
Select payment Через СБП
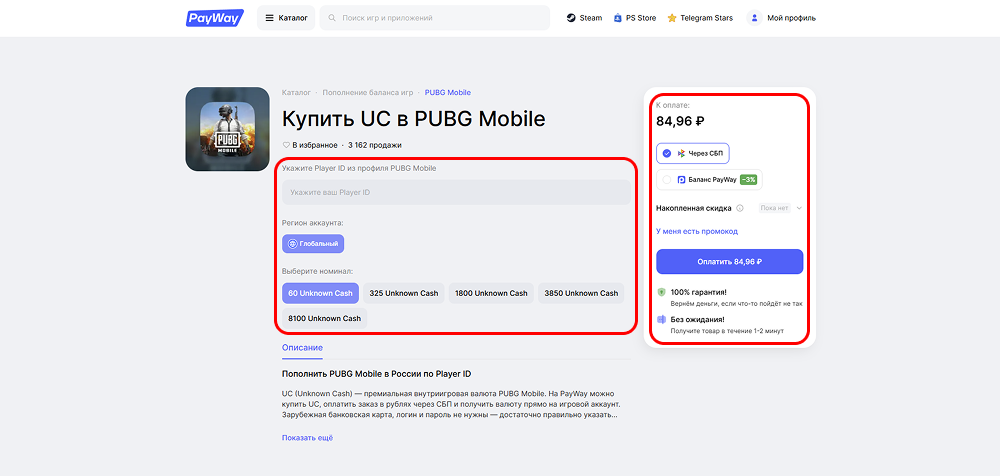pos(693,153)
